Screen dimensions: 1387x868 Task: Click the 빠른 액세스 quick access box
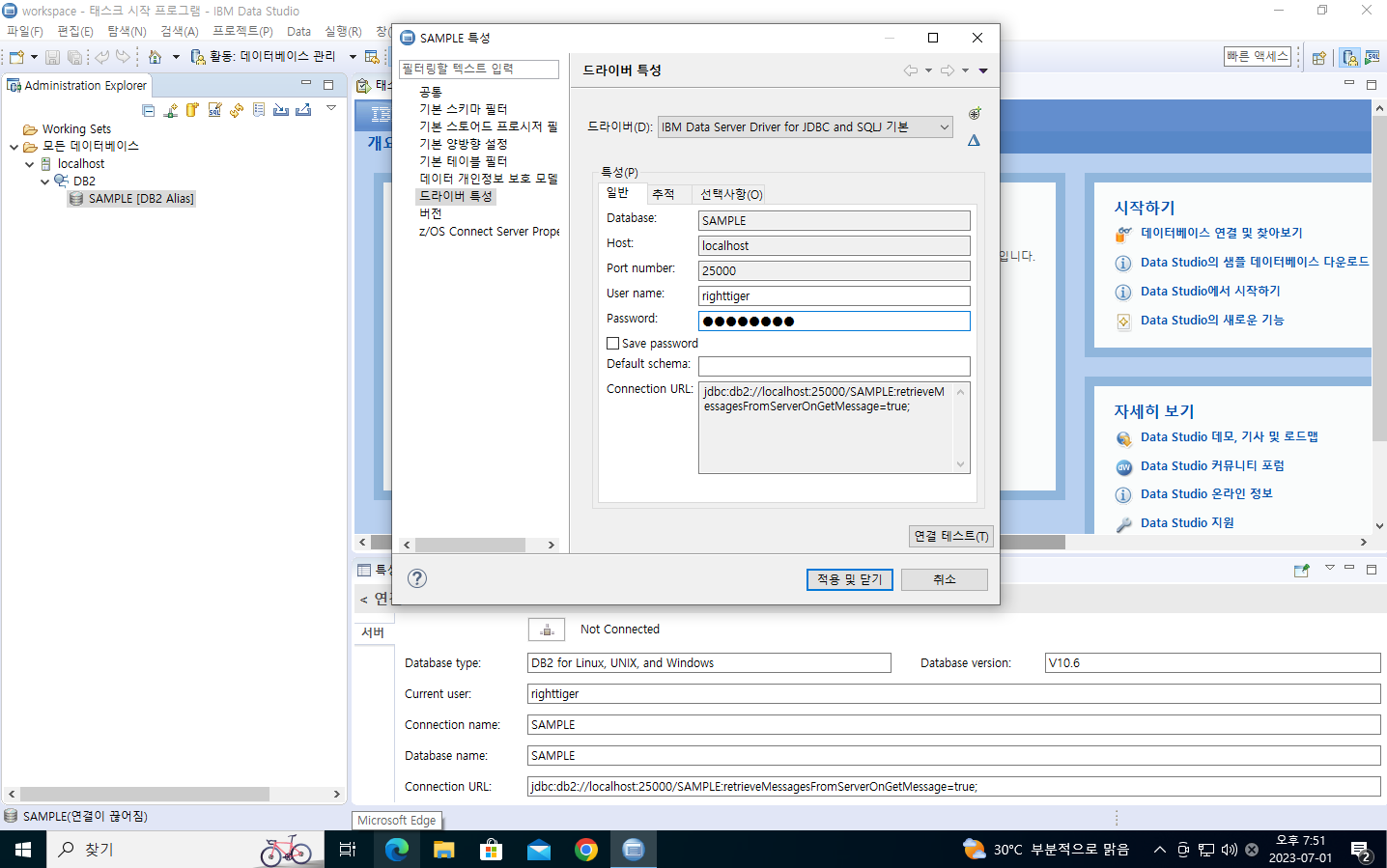click(x=1258, y=57)
